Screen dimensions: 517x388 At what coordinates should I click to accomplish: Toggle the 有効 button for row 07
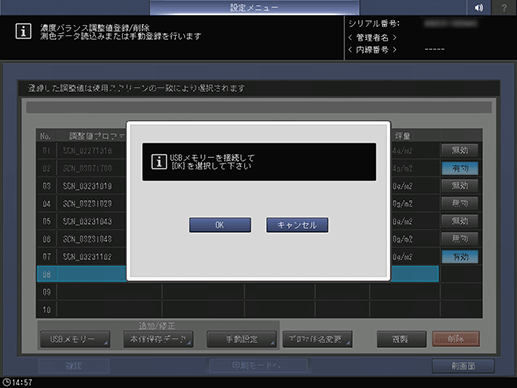click(x=460, y=257)
